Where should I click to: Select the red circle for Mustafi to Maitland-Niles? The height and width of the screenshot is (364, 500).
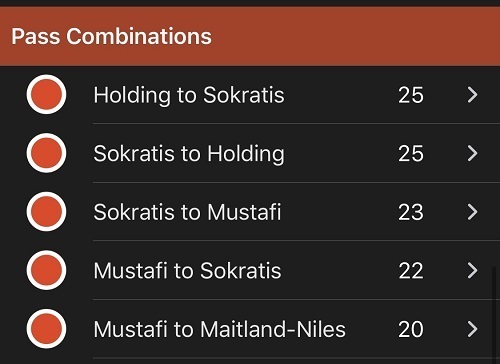(46, 329)
